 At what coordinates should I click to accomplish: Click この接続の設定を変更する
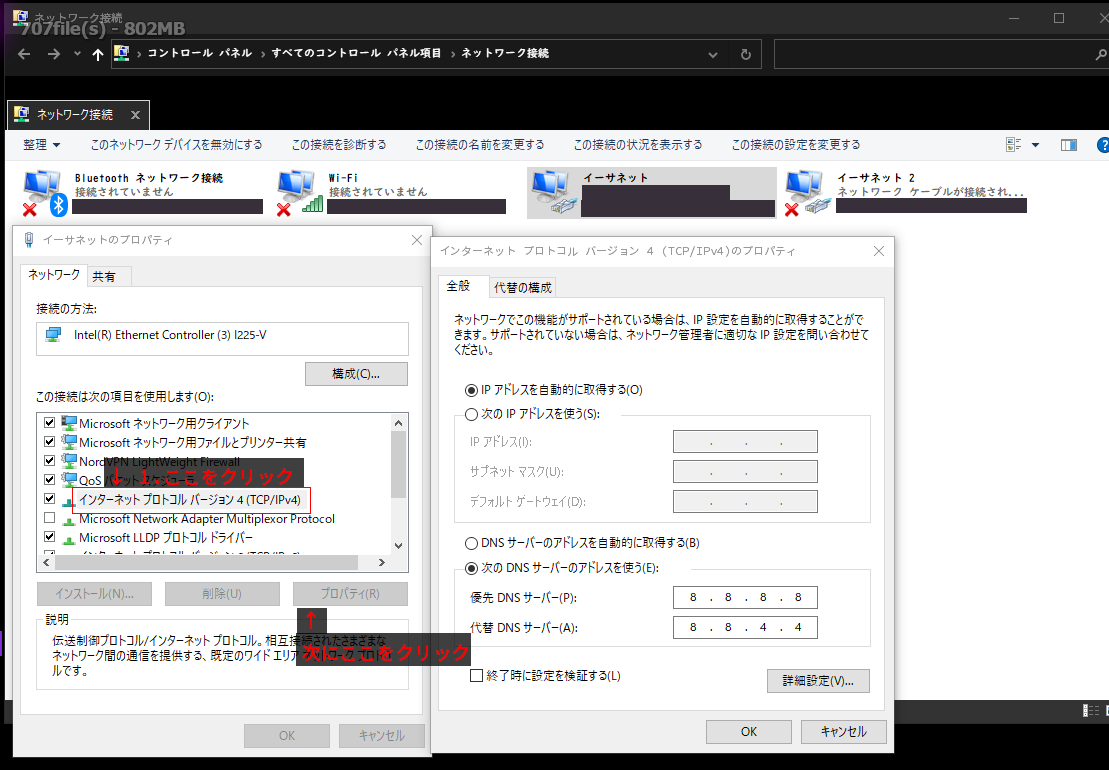point(796,144)
